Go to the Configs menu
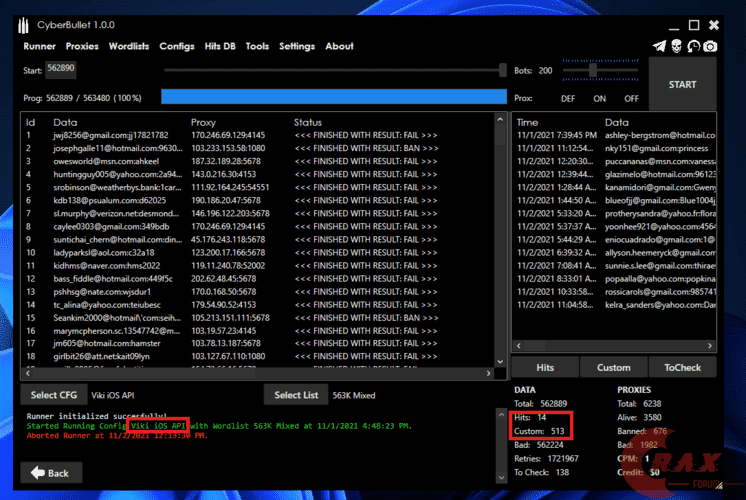This screenshot has height=500, width=746. point(176,46)
